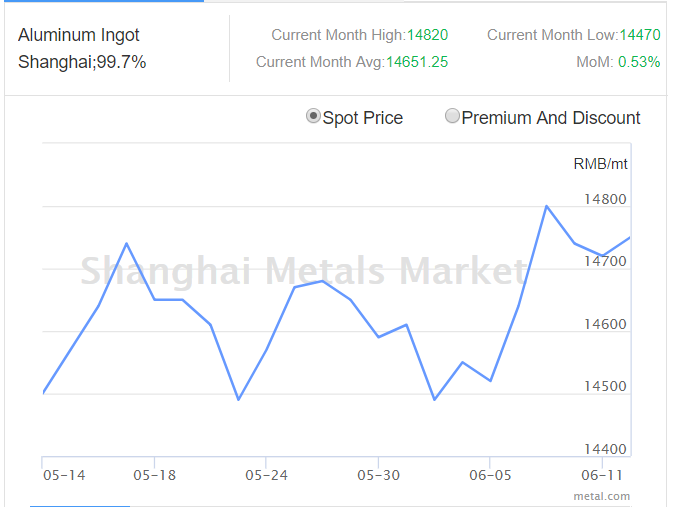
Task: Click the 06-11 date tick label
Action: click(602, 475)
